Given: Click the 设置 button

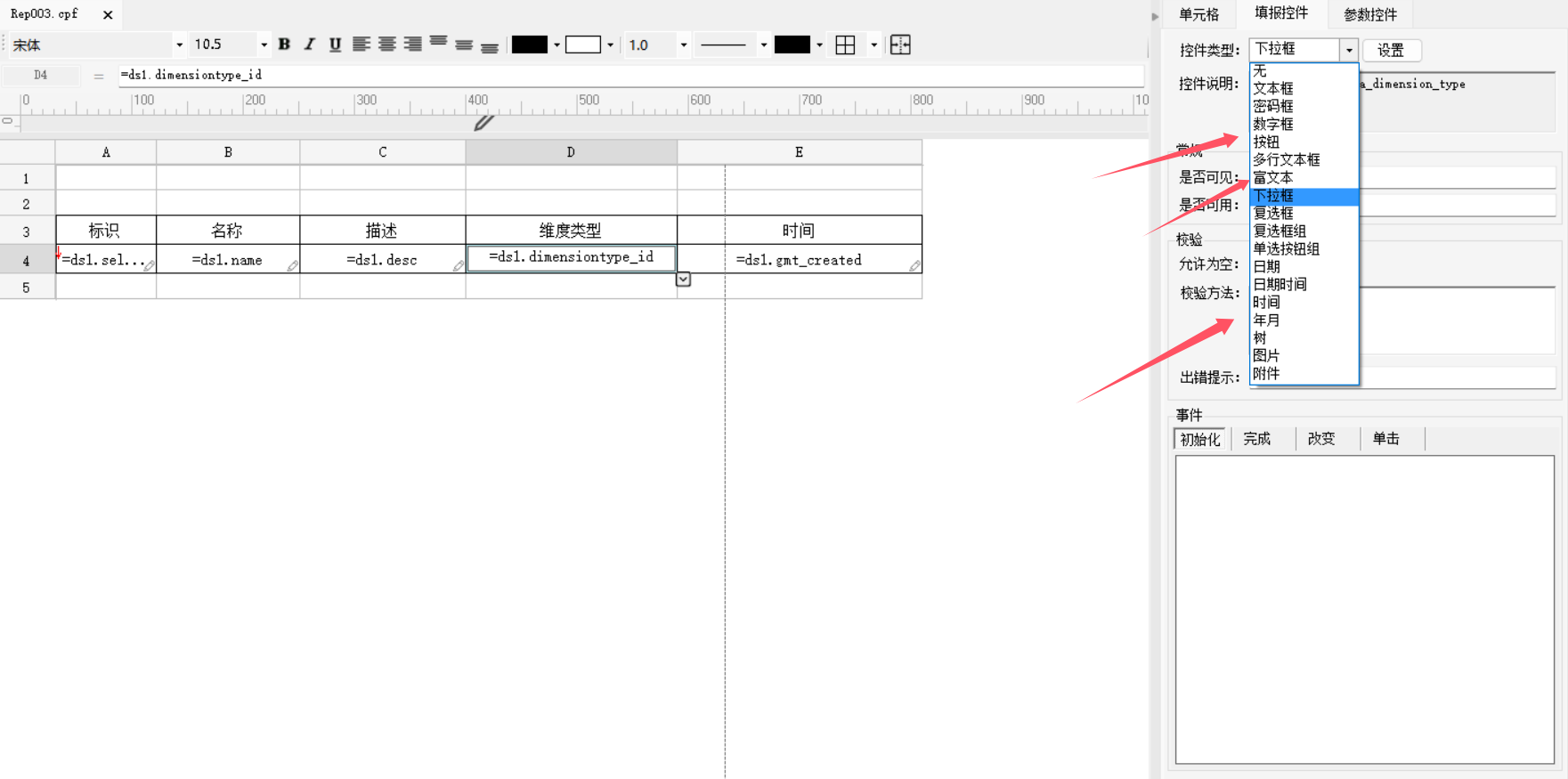Looking at the screenshot, I should 1391,51.
